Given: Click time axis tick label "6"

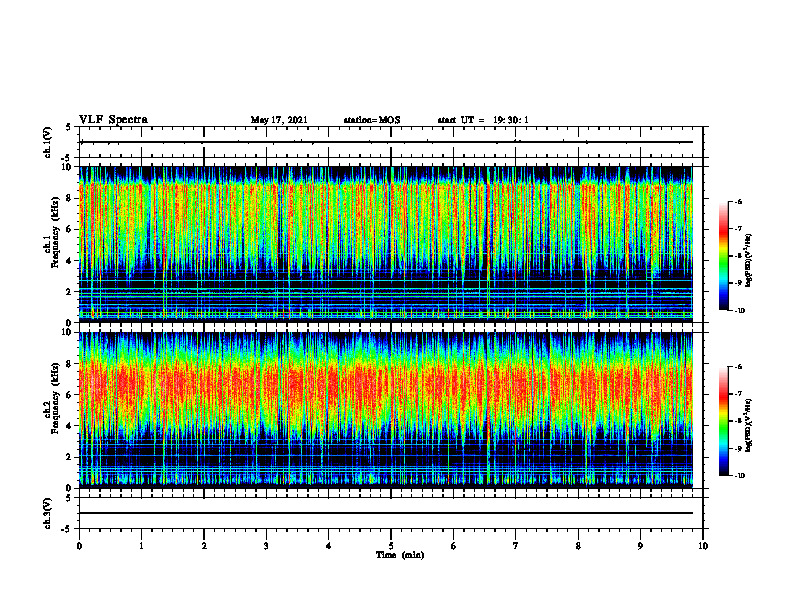Looking at the screenshot, I should click(453, 546).
